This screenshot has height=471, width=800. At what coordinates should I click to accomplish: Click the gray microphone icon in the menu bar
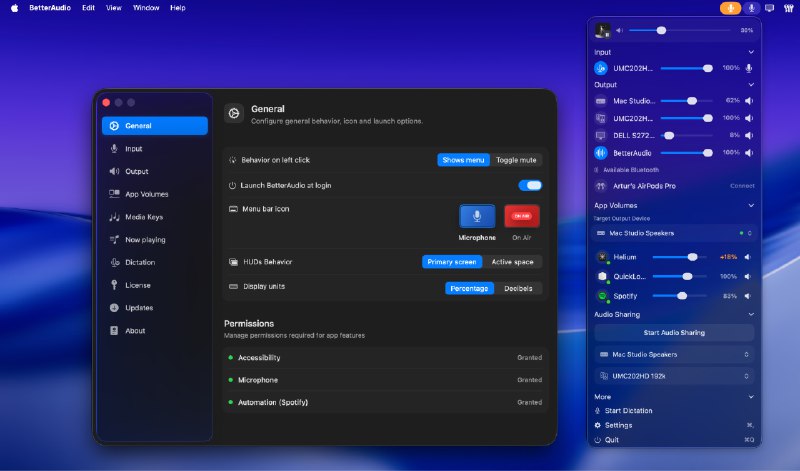tap(751, 8)
